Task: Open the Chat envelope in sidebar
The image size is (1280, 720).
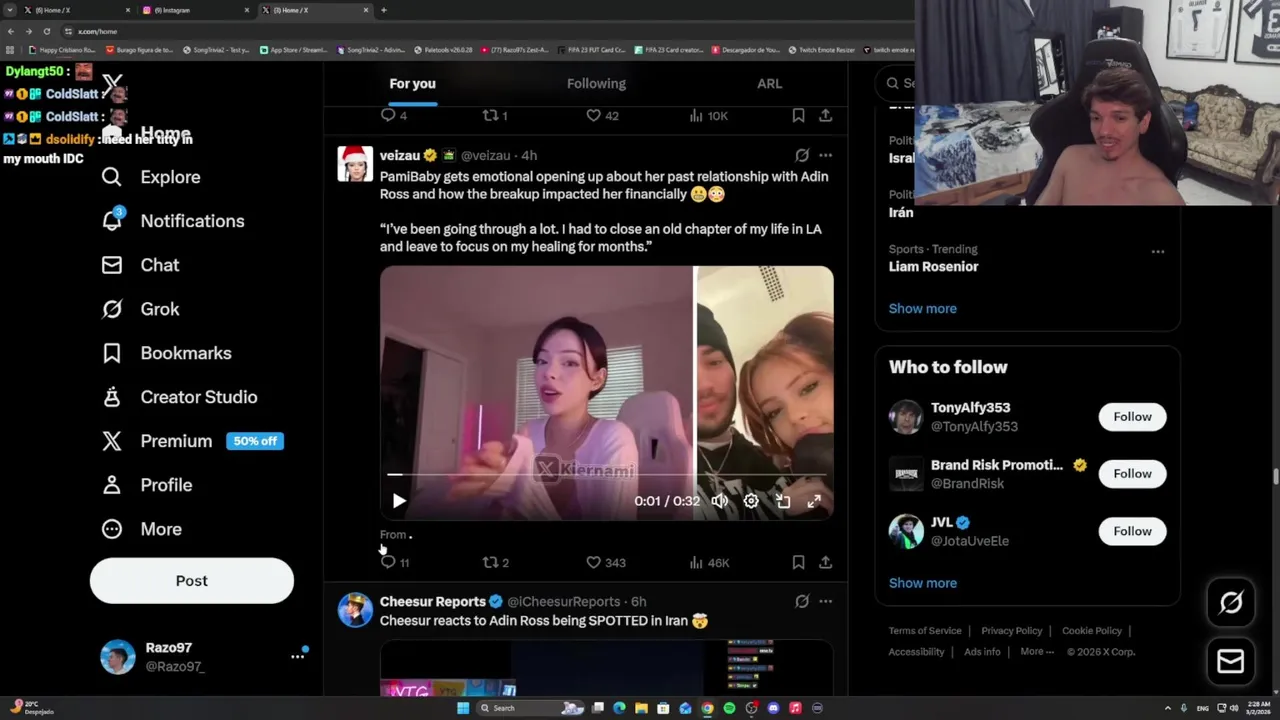Action: pos(112,265)
